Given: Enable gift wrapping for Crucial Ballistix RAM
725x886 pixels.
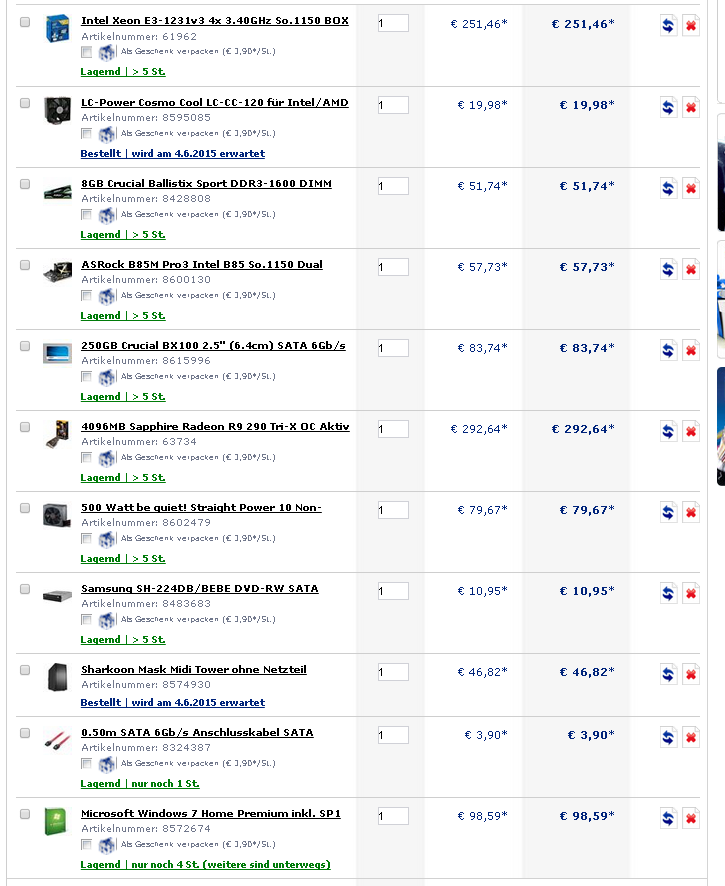Looking at the screenshot, I should tap(87, 214).
